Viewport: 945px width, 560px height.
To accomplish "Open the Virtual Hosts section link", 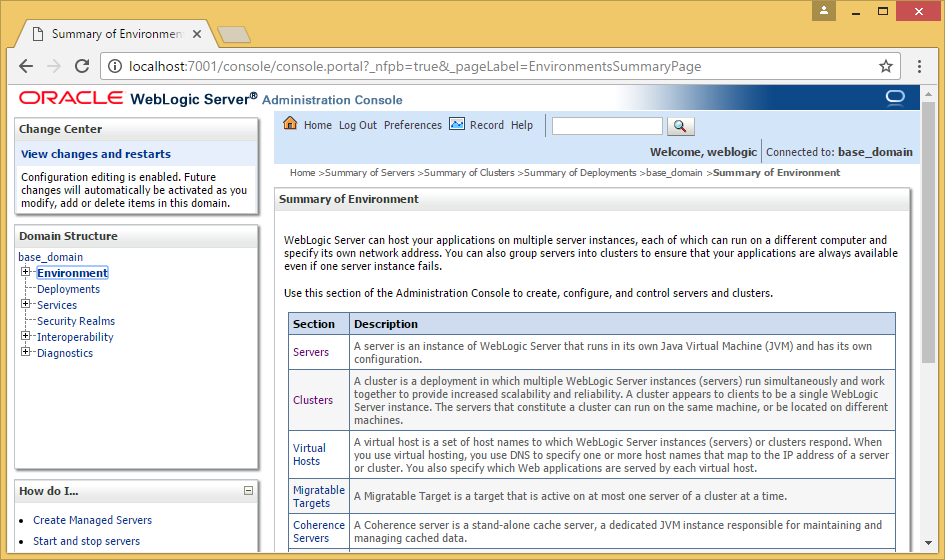I will (309, 455).
